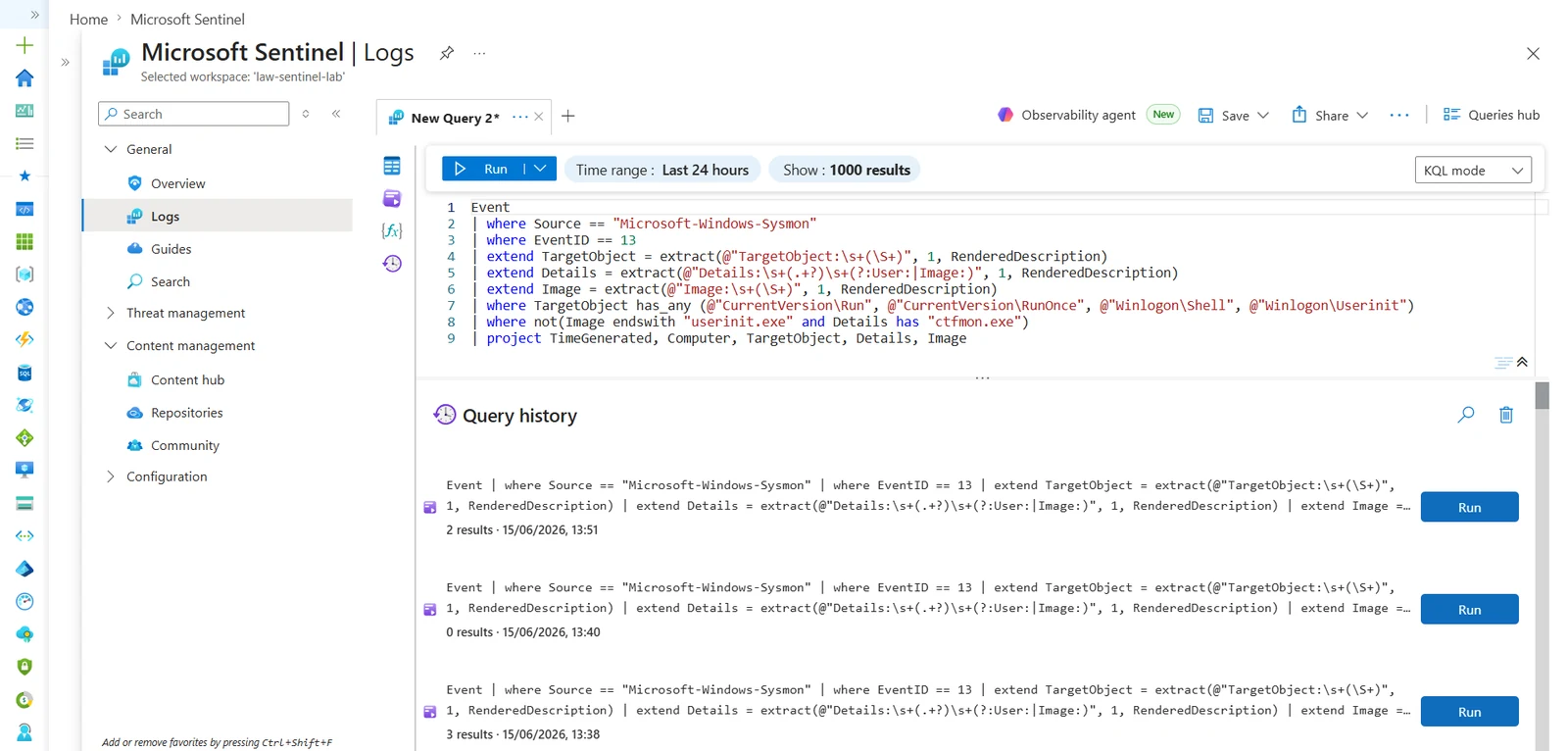This screenshot has width=1568, height=751.
Task: Collapse the Content management section
Action: pyautogui.click(x=111, y=345)
